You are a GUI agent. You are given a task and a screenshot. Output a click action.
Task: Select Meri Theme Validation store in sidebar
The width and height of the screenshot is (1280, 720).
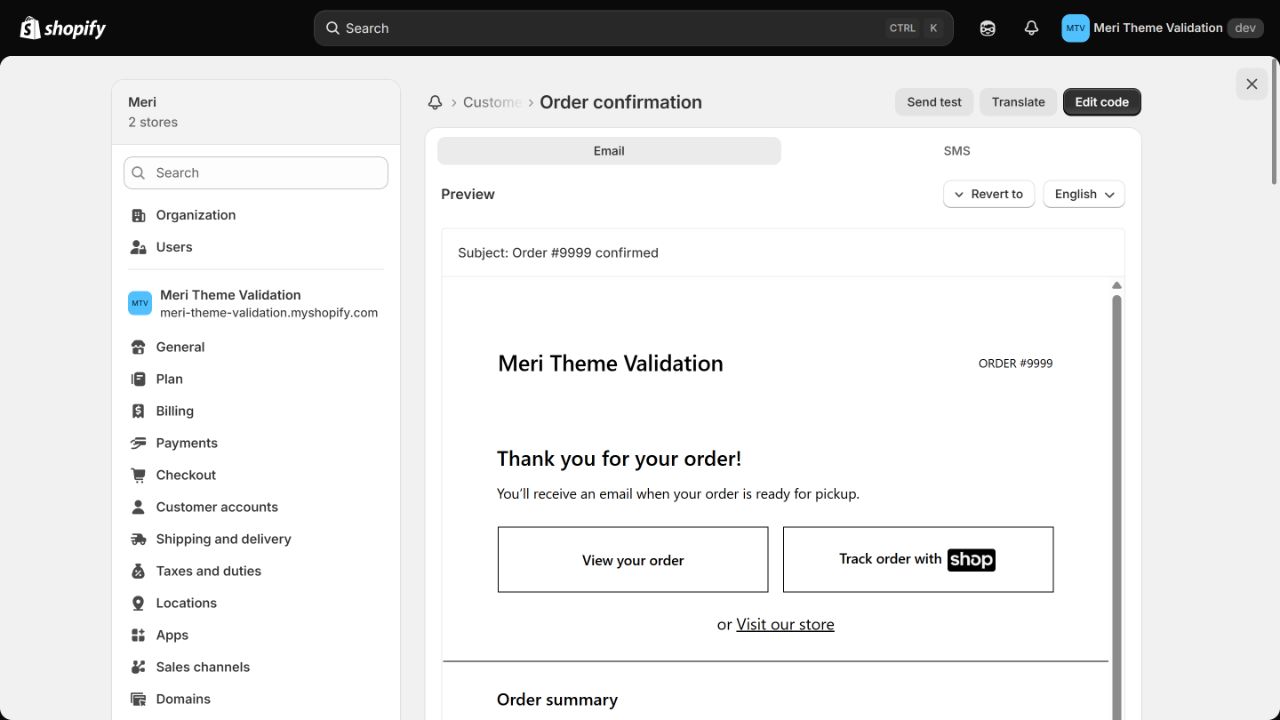click(256, 303)
